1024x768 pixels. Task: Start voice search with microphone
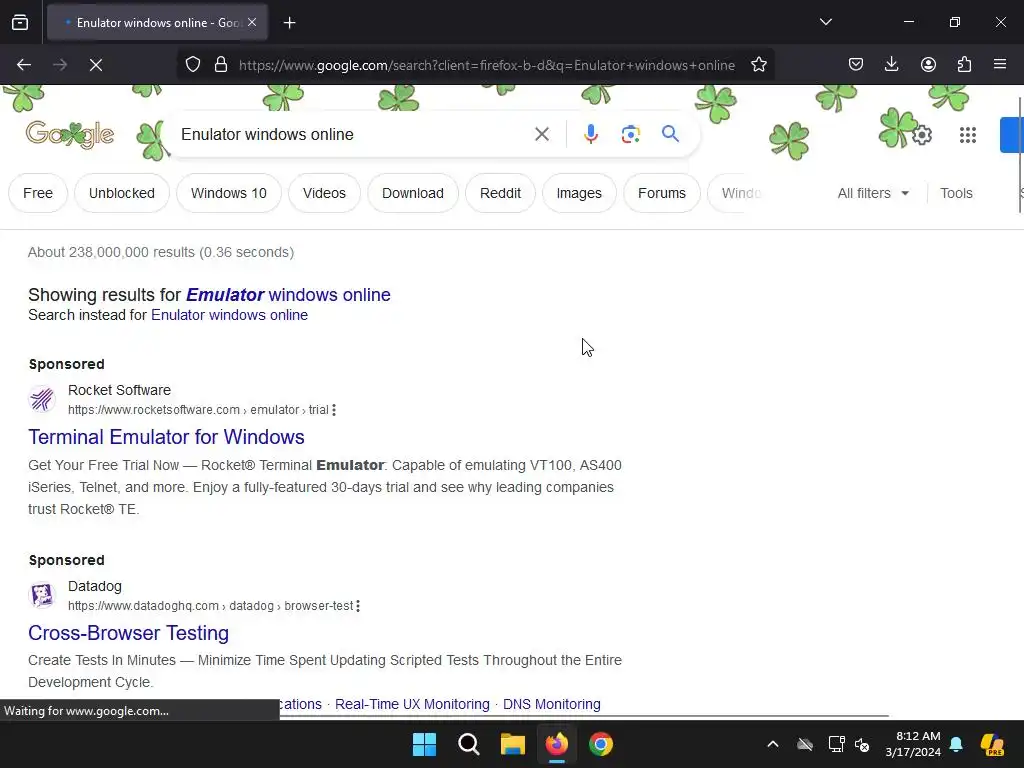(590, 134)
